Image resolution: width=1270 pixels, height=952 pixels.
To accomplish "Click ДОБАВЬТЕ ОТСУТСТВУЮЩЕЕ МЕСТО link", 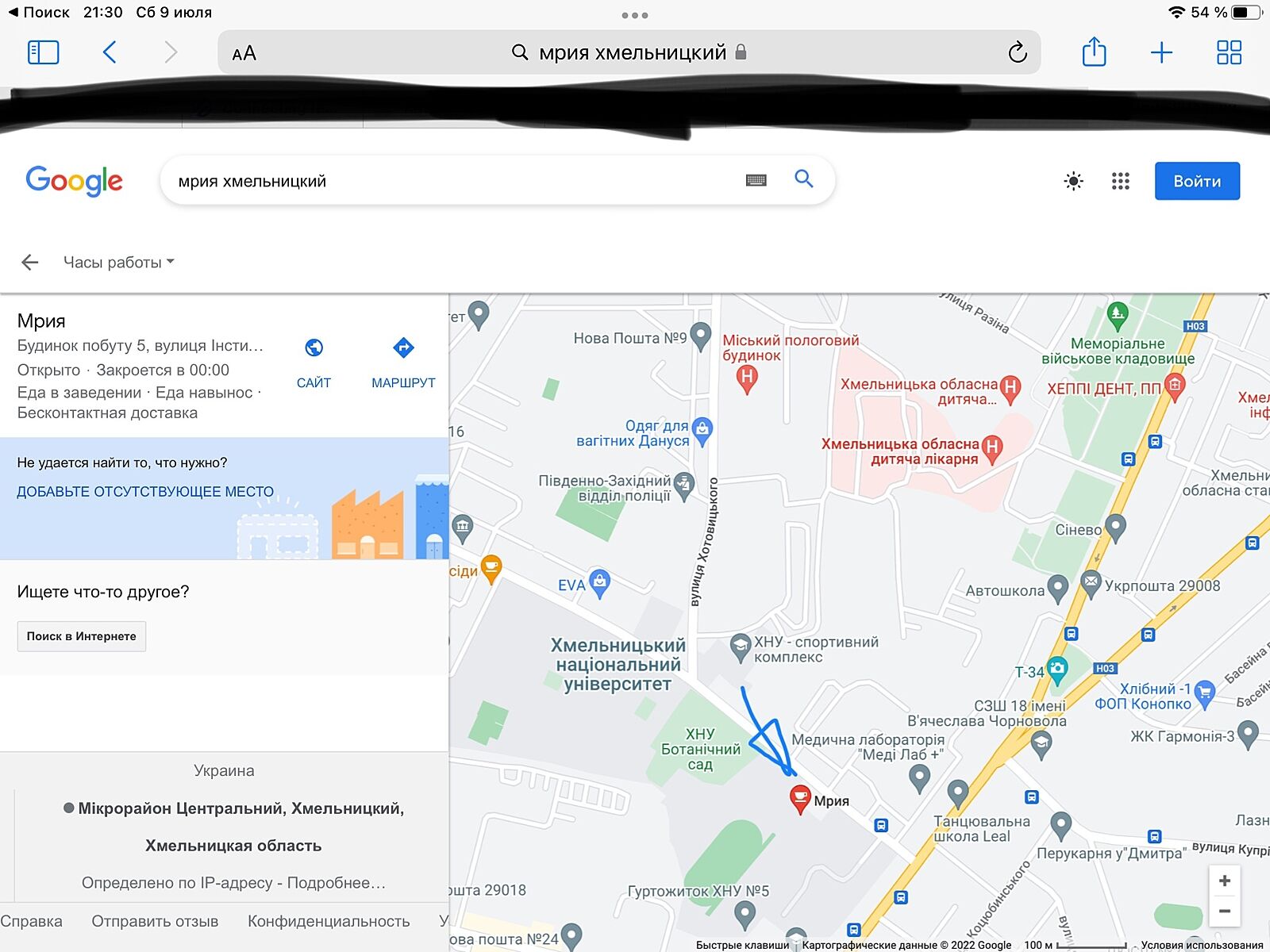I will coord(145,492).
